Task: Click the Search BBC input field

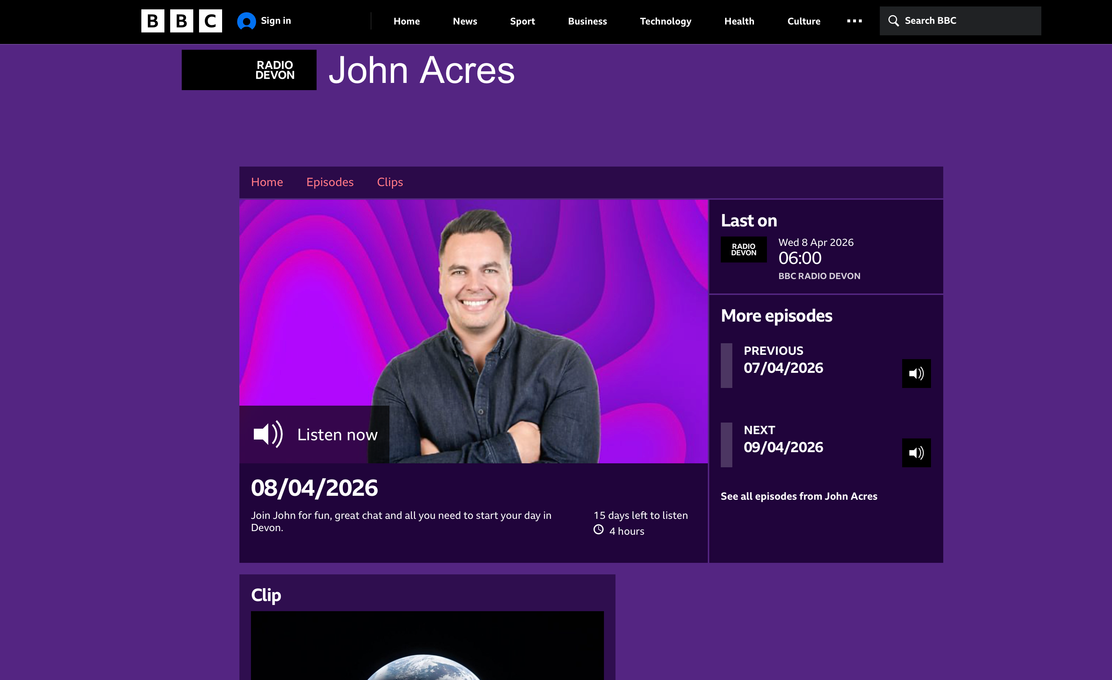Action: click(x=960, y=21)
